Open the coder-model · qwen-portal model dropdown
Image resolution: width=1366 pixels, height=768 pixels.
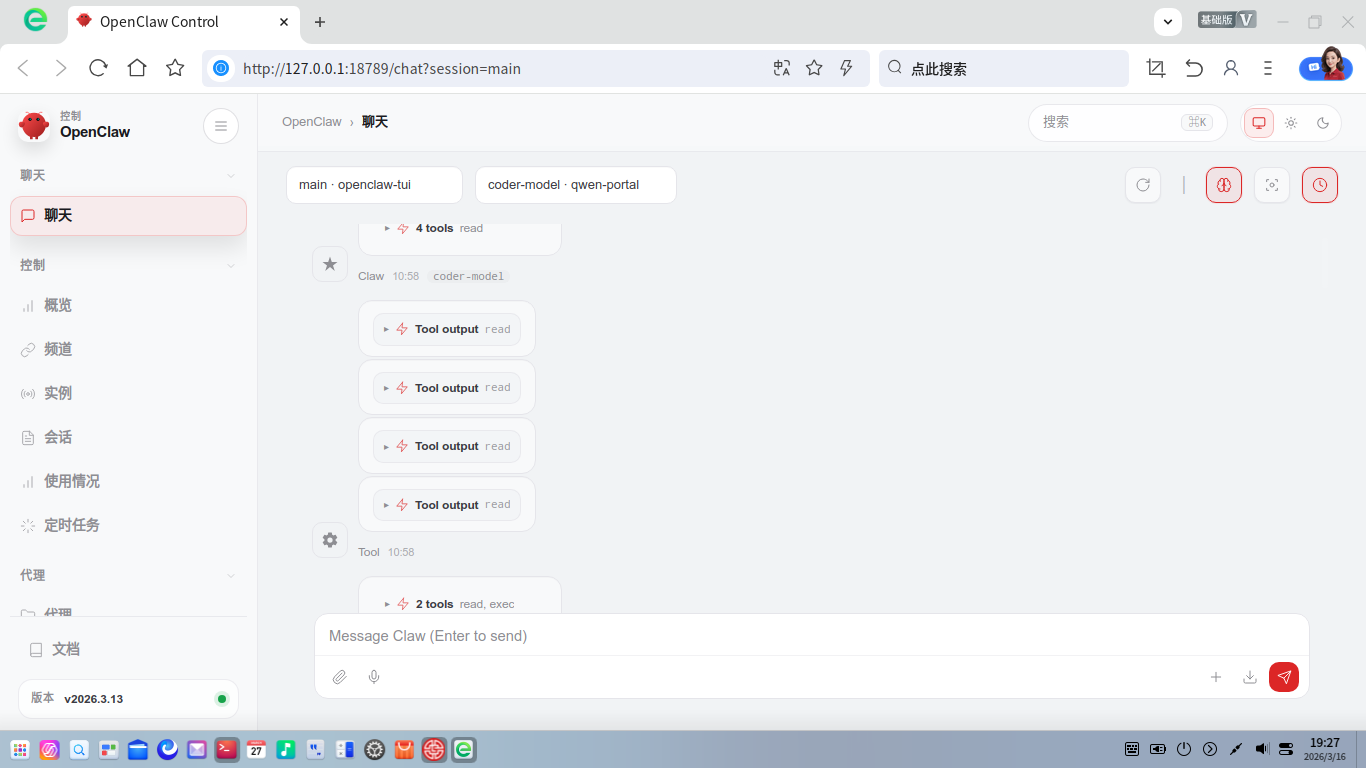click(x=576, y=185)
